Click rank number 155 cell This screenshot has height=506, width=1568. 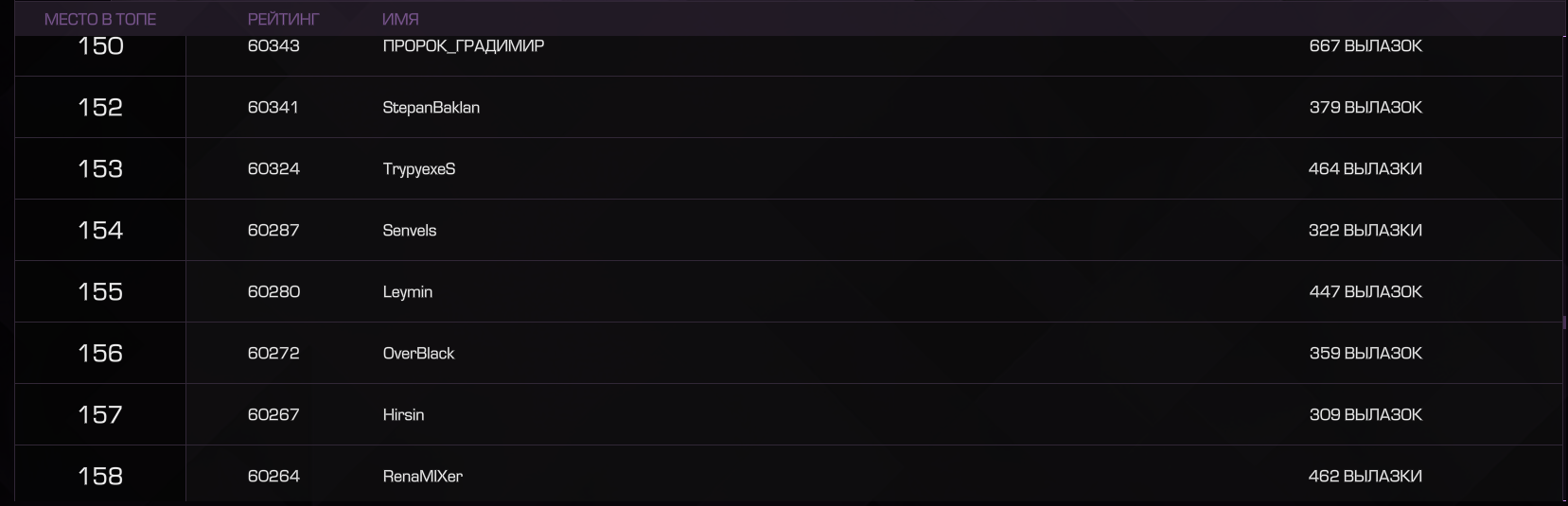(x=100, y=291)
